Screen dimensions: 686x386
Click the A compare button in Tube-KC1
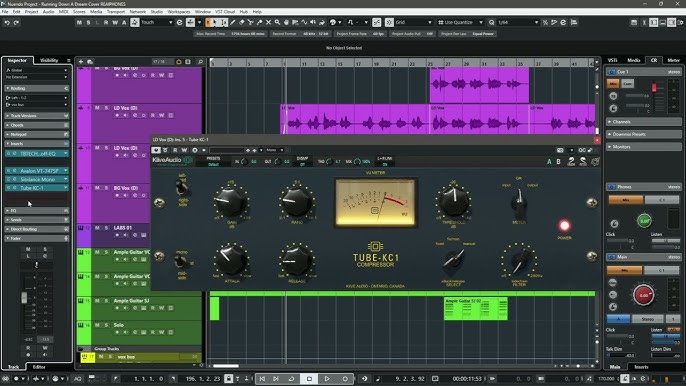pos(549,162)
